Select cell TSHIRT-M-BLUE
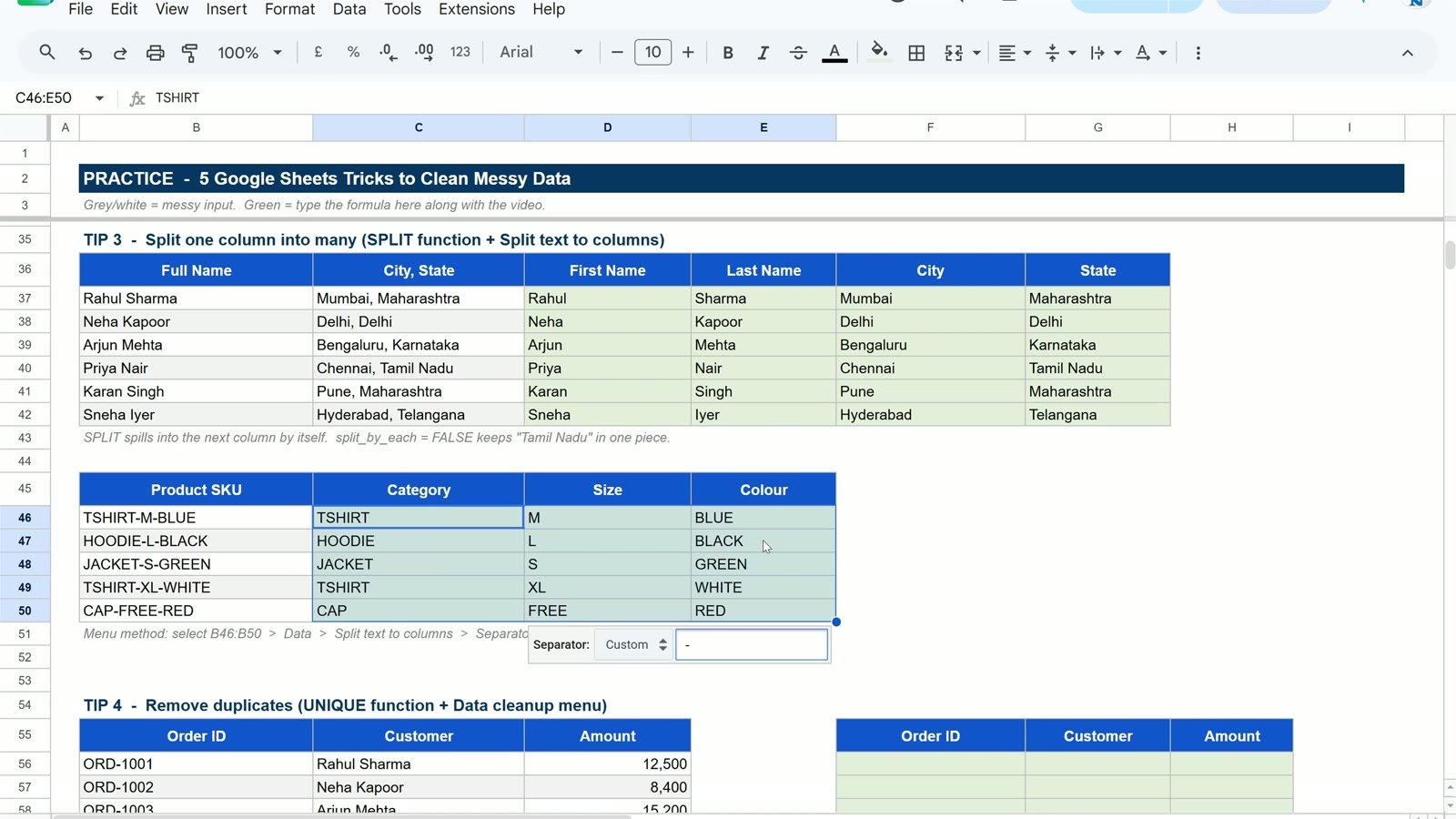This screenshot has height=819, width=1456. click(x=196, y=518)
